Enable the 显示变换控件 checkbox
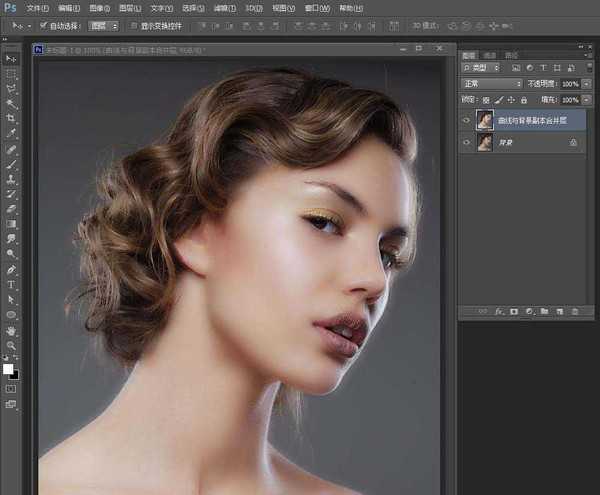600x495 pixels. coord(133,24)
